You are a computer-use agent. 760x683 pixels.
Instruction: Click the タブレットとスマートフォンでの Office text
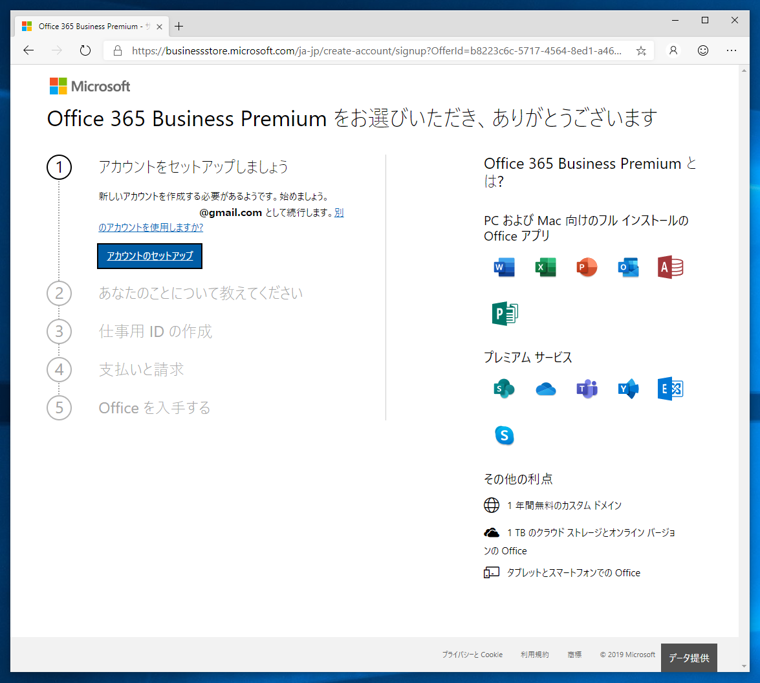click(x=573, y=573)
